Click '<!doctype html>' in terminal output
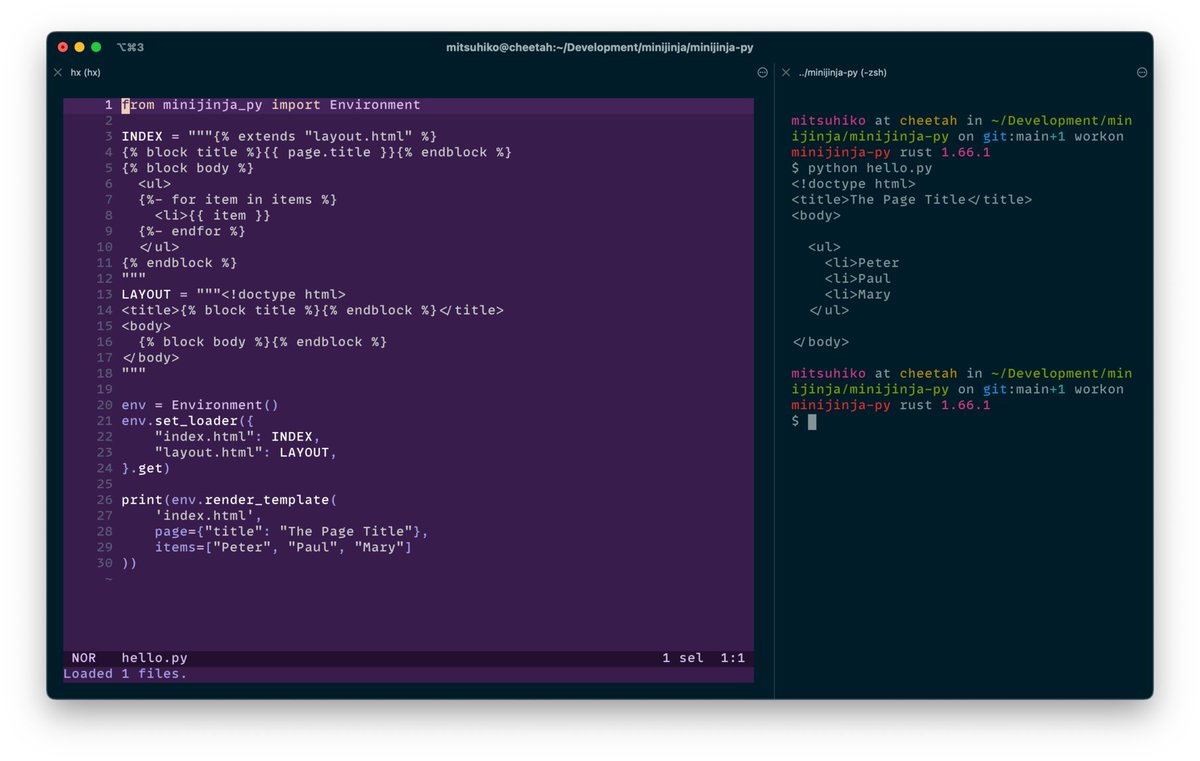Screen dimensions: 1200x761 point(853,184)
